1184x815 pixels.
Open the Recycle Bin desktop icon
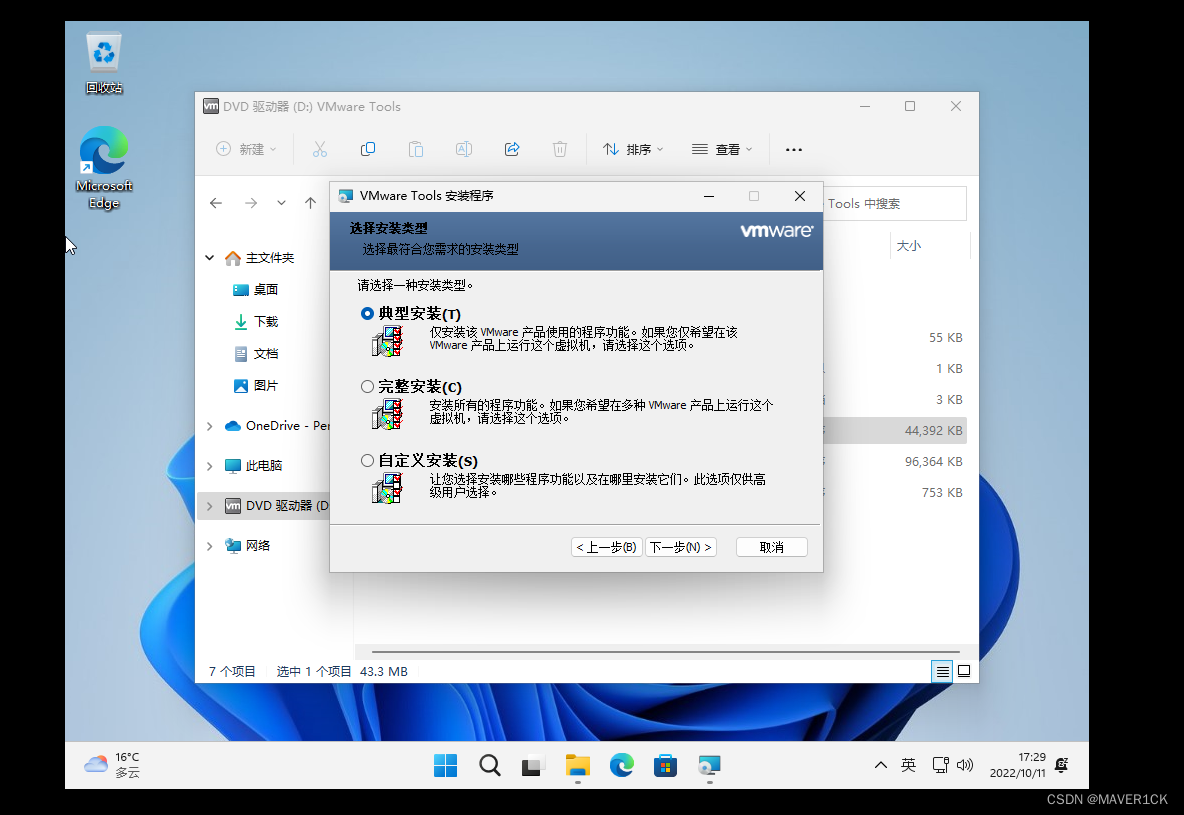coord(103,63)
